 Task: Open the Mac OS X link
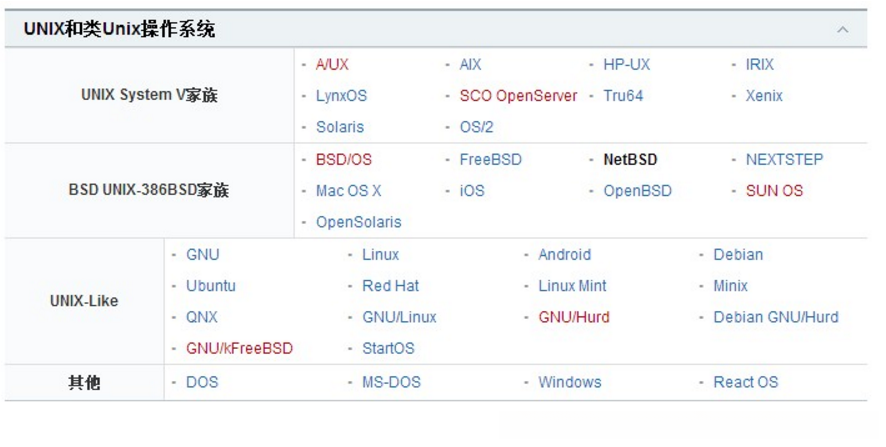(x=348, y=190)
